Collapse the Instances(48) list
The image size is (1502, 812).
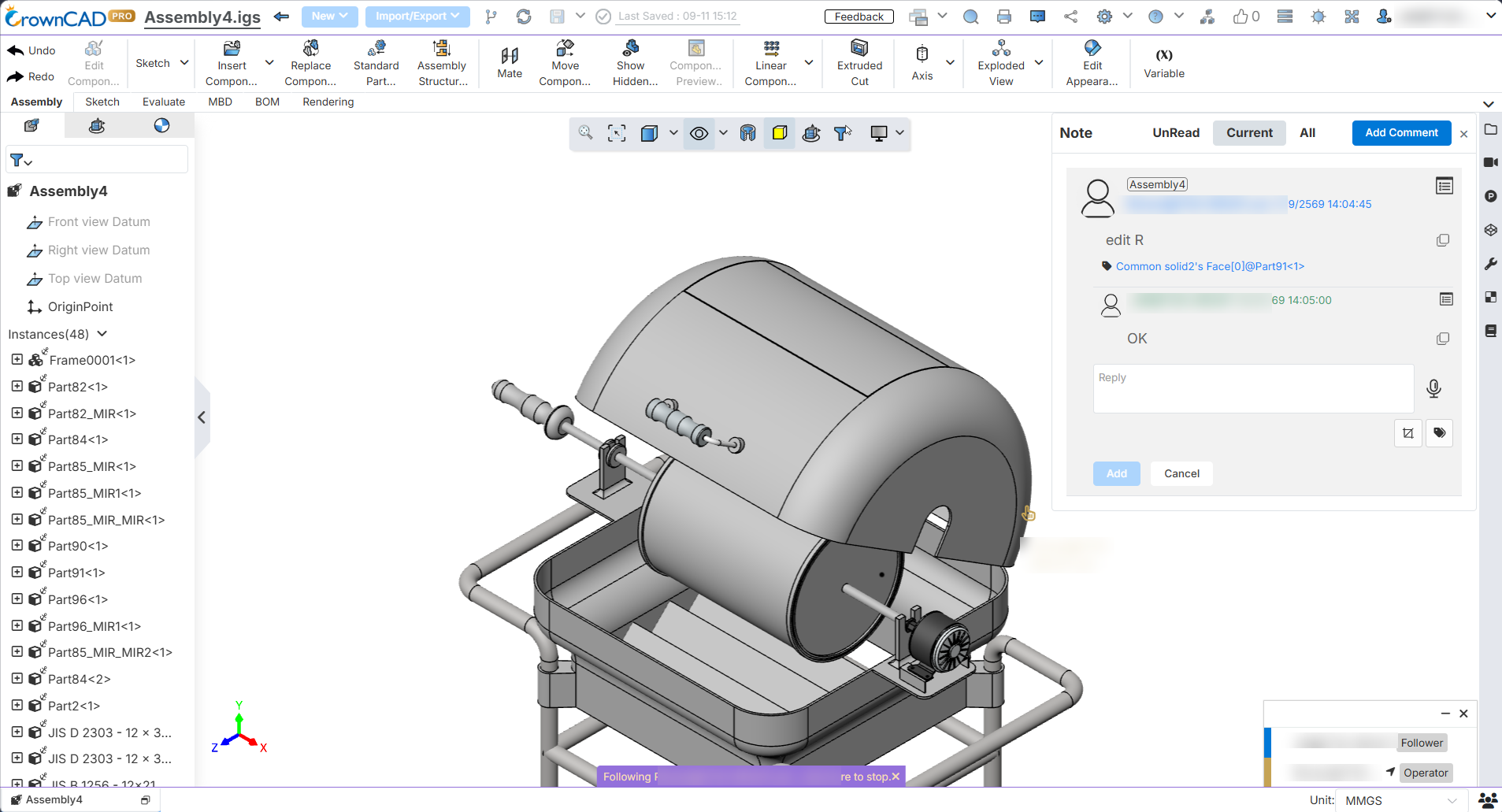pyautogui.click(x=102, y=334)
